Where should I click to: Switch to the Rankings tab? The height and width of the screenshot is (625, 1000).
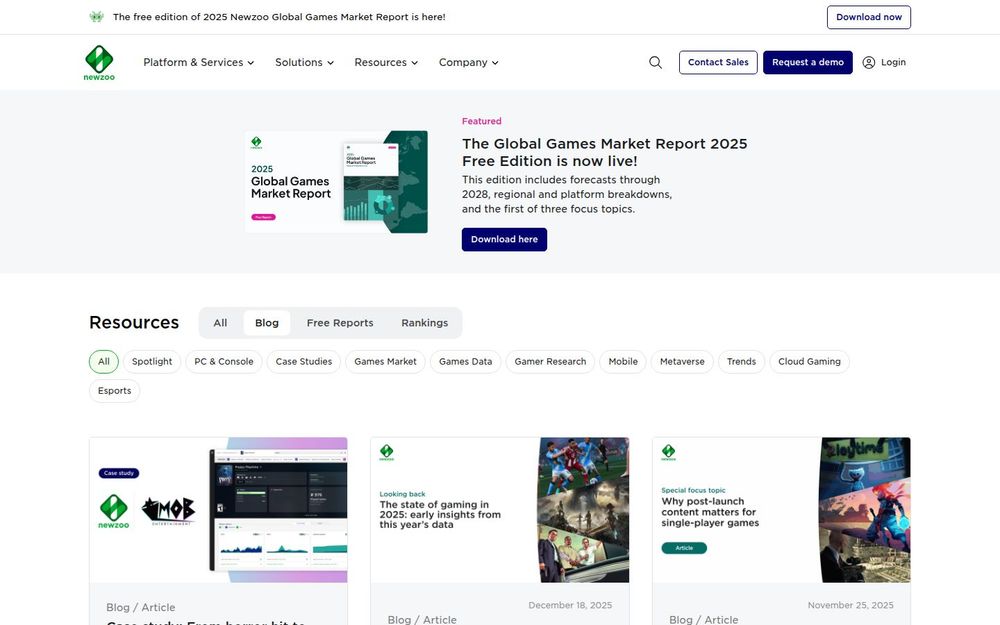424,323
